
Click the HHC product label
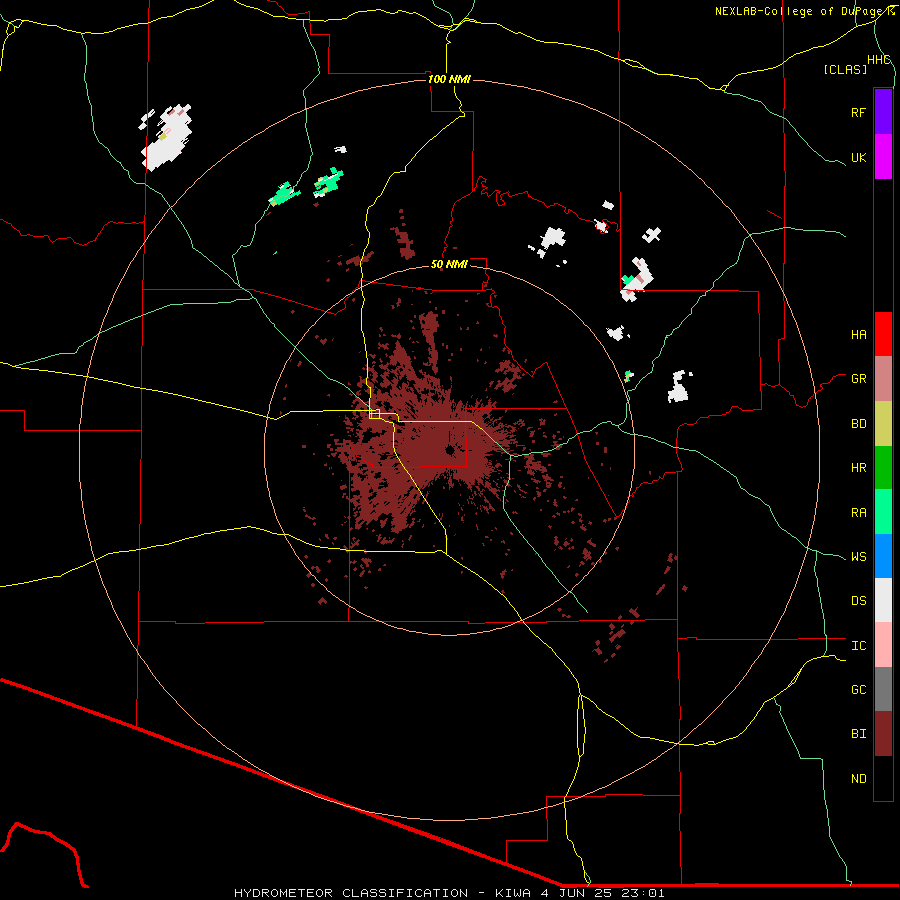(x=879, y=60)
